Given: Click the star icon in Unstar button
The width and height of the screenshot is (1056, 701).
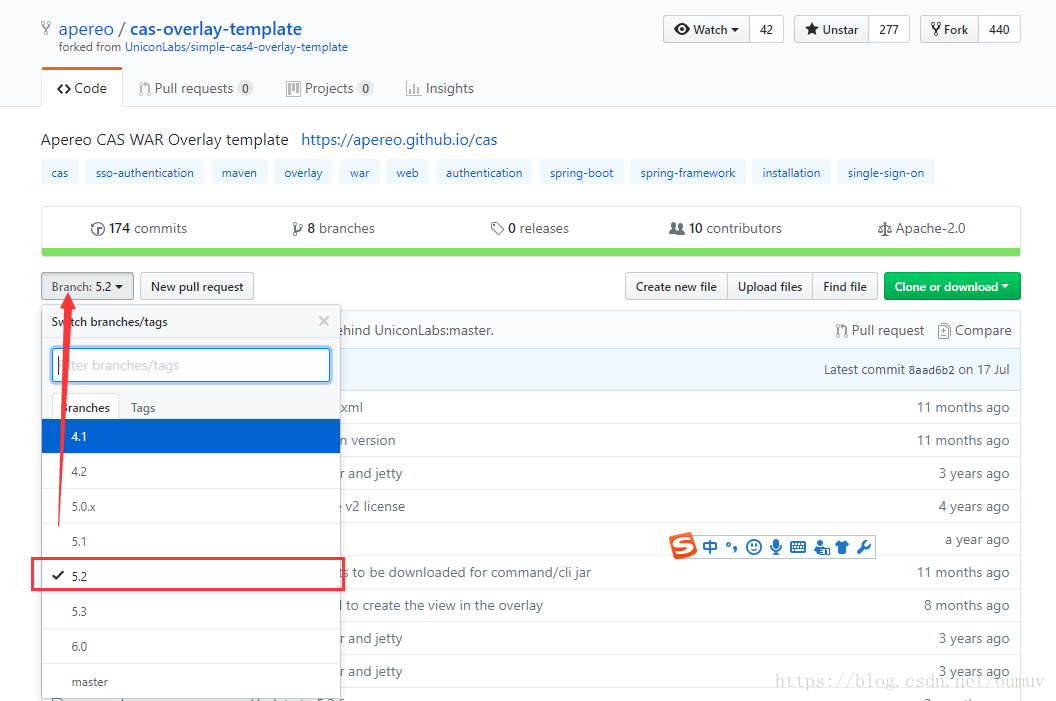Looking at the screenshot, I should coord(812,29).
